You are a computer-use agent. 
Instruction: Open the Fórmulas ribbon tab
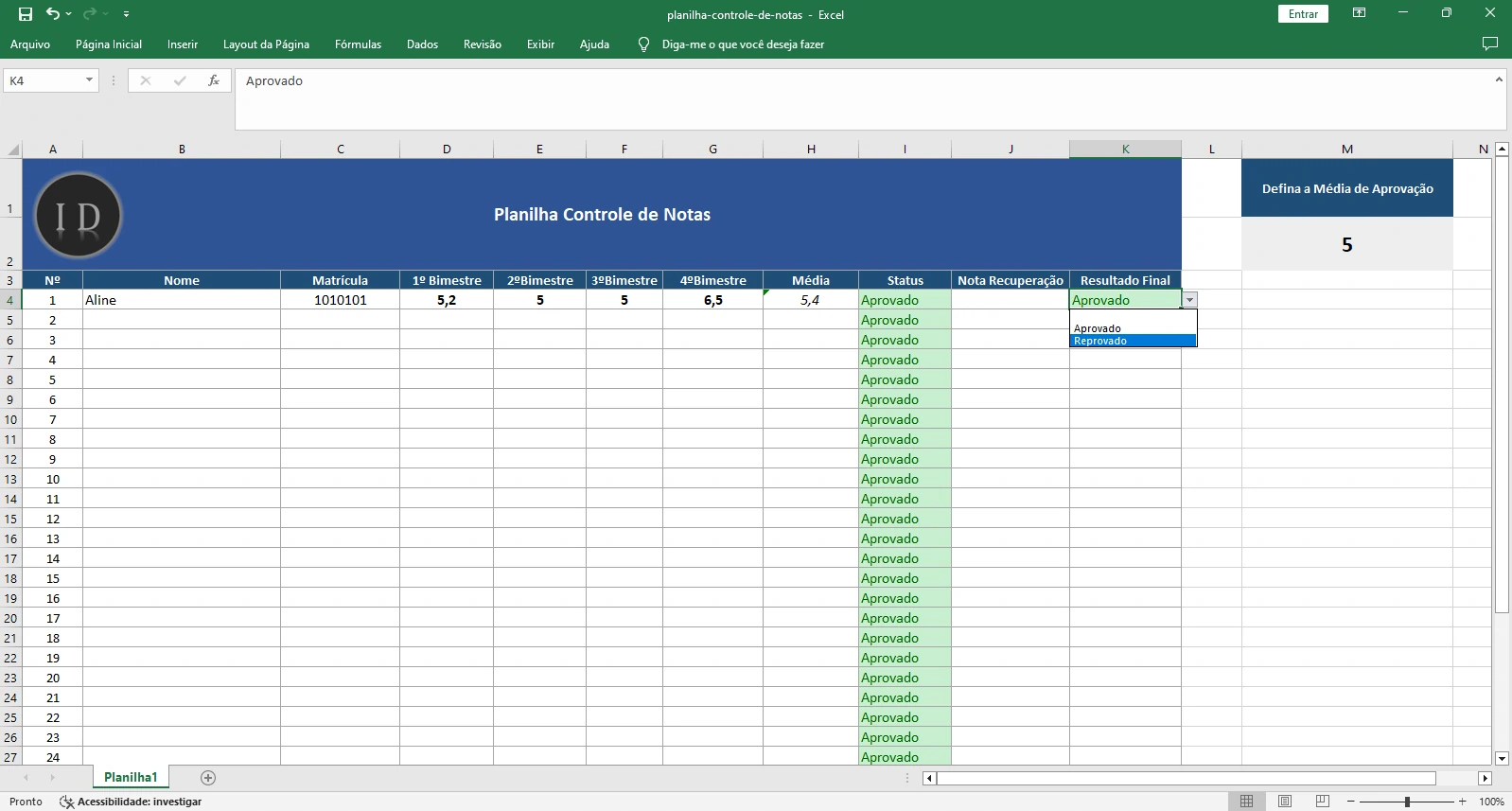358,44
